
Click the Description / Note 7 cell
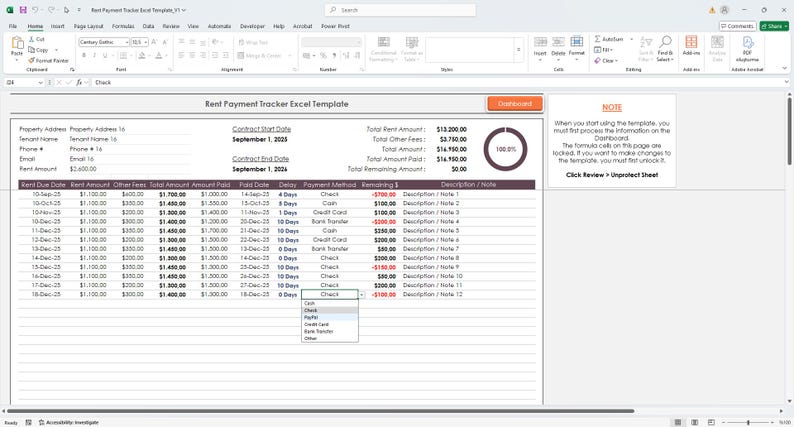(x=431, y=249)
